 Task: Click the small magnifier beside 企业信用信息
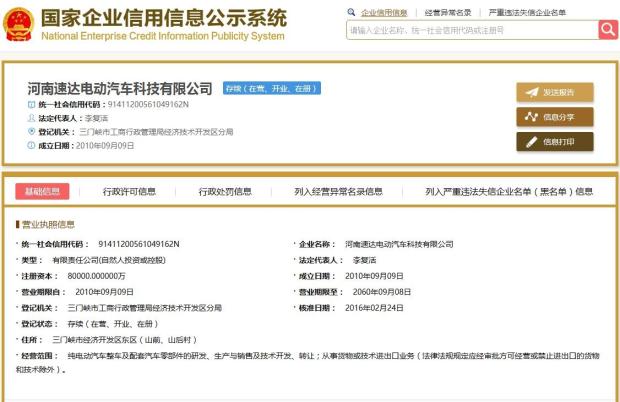point(351,12)
